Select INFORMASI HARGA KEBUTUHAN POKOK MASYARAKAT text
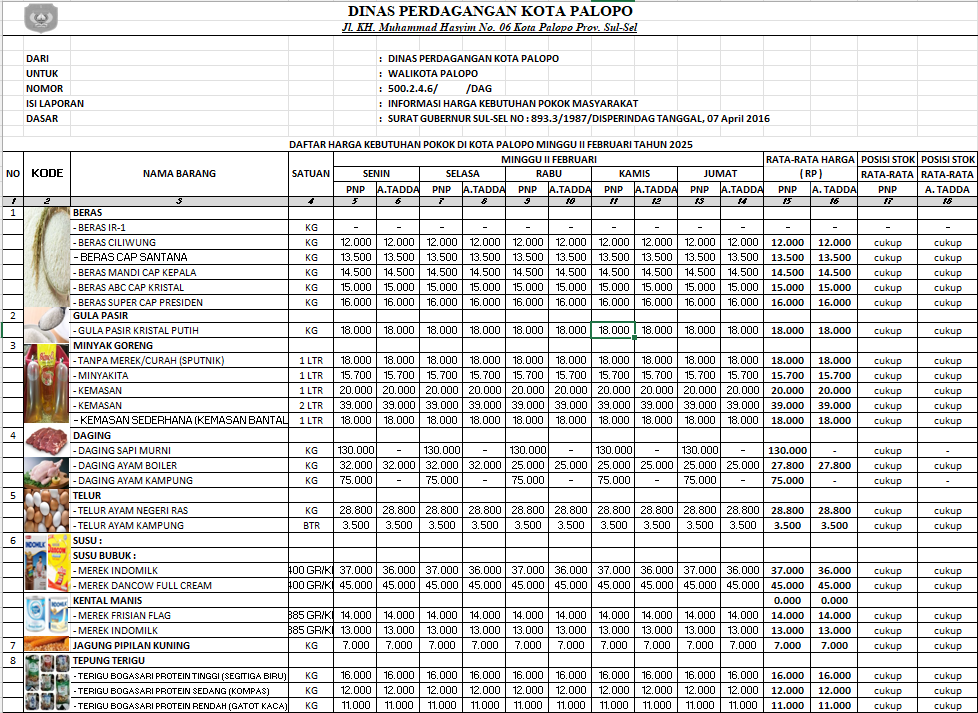 point(513,104)
